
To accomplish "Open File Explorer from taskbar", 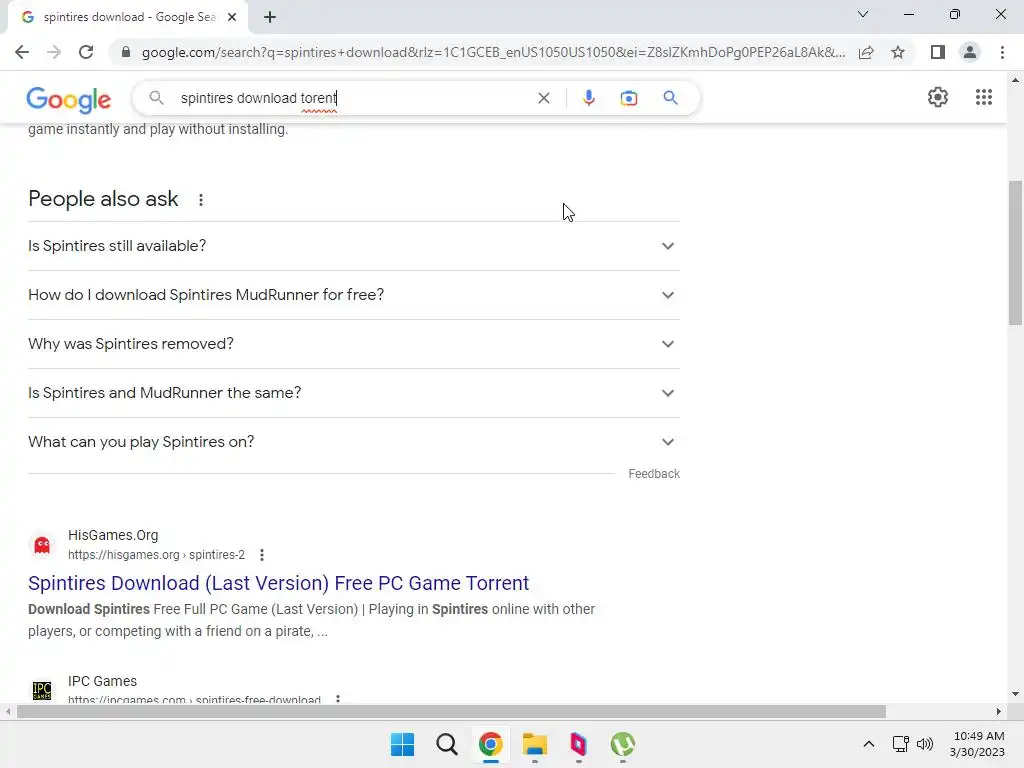I will pyautogui.click(x=535, y=744).
